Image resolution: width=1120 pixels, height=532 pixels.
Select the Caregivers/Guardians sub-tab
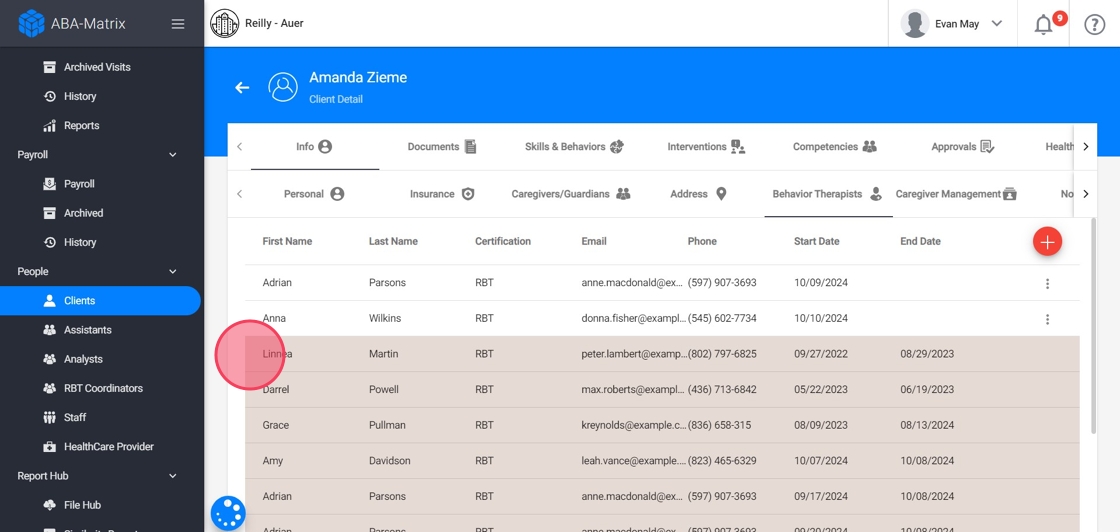pos(570,194)
